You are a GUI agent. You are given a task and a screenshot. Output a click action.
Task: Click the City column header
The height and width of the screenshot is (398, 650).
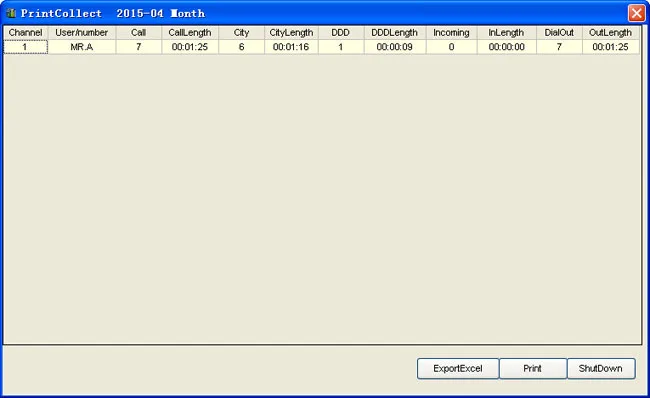pos(242,33)
